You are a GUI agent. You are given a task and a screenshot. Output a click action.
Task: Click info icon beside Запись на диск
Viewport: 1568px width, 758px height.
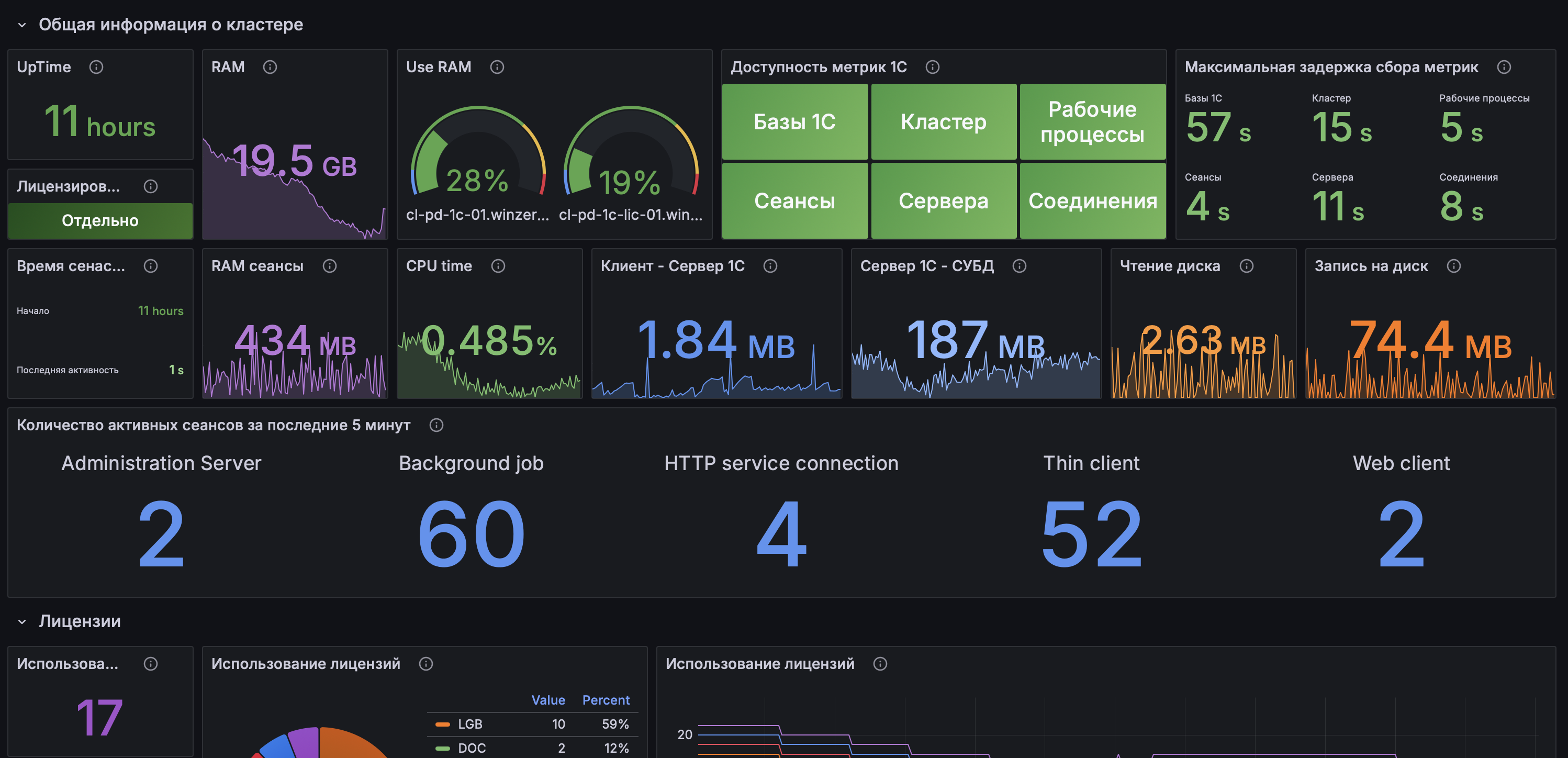[x=1453, y=266]
